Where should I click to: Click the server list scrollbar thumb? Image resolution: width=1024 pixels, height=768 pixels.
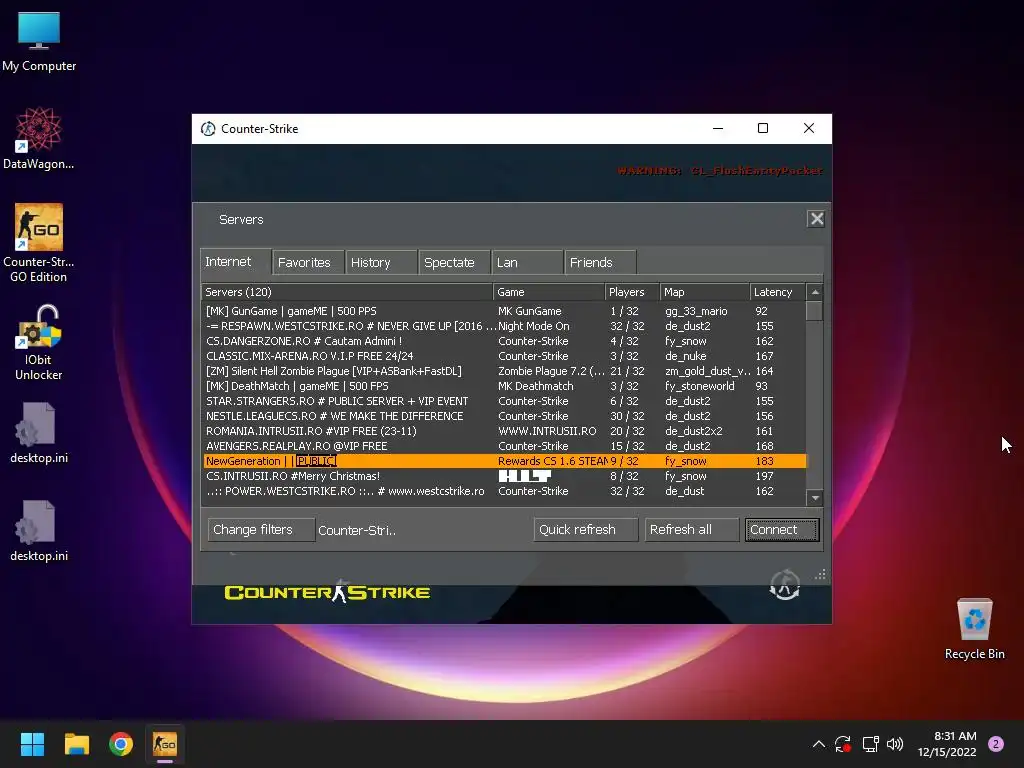point(814,310)
